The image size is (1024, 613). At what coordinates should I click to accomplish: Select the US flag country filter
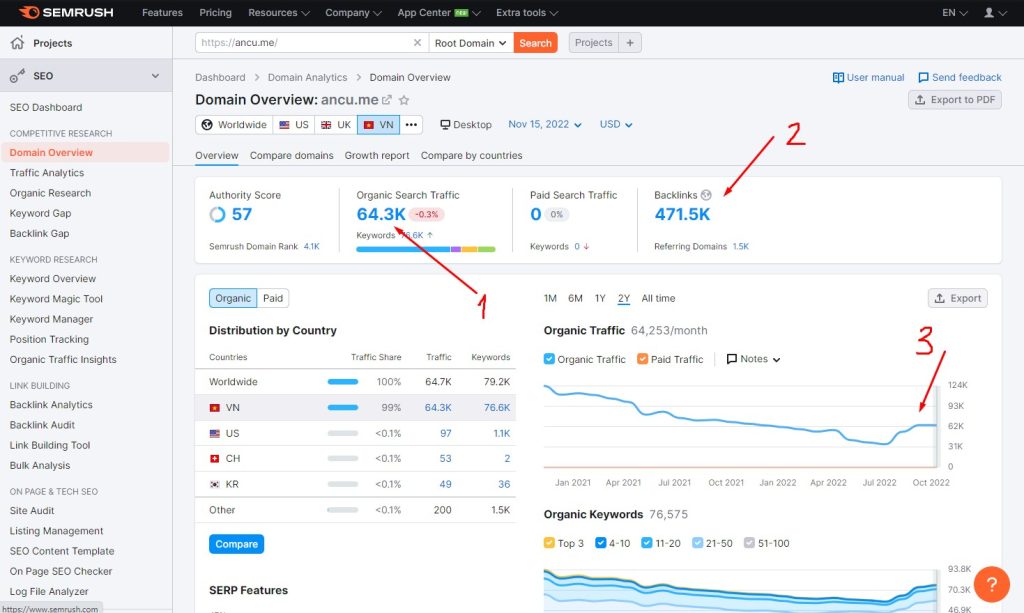pos(294,125)
